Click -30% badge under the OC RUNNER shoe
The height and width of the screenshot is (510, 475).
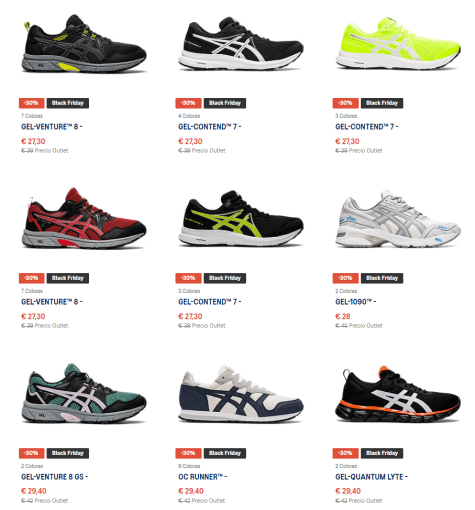tap(188, 453)
